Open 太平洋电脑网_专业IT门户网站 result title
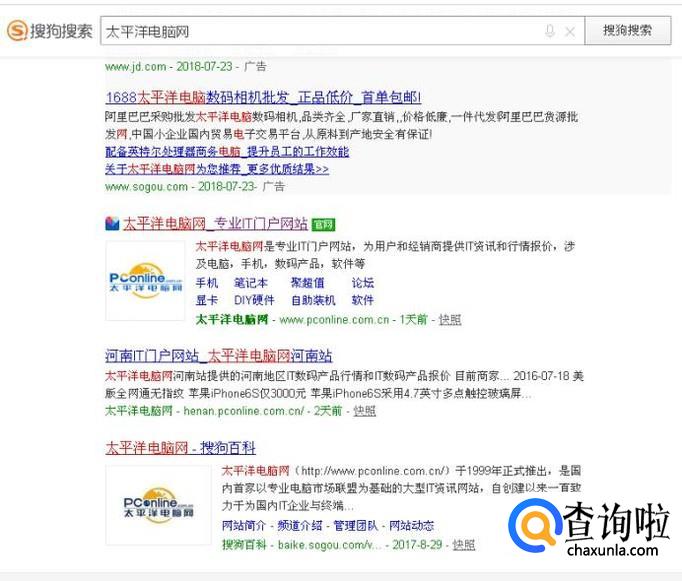682x581 pixels. coord(215,224)
